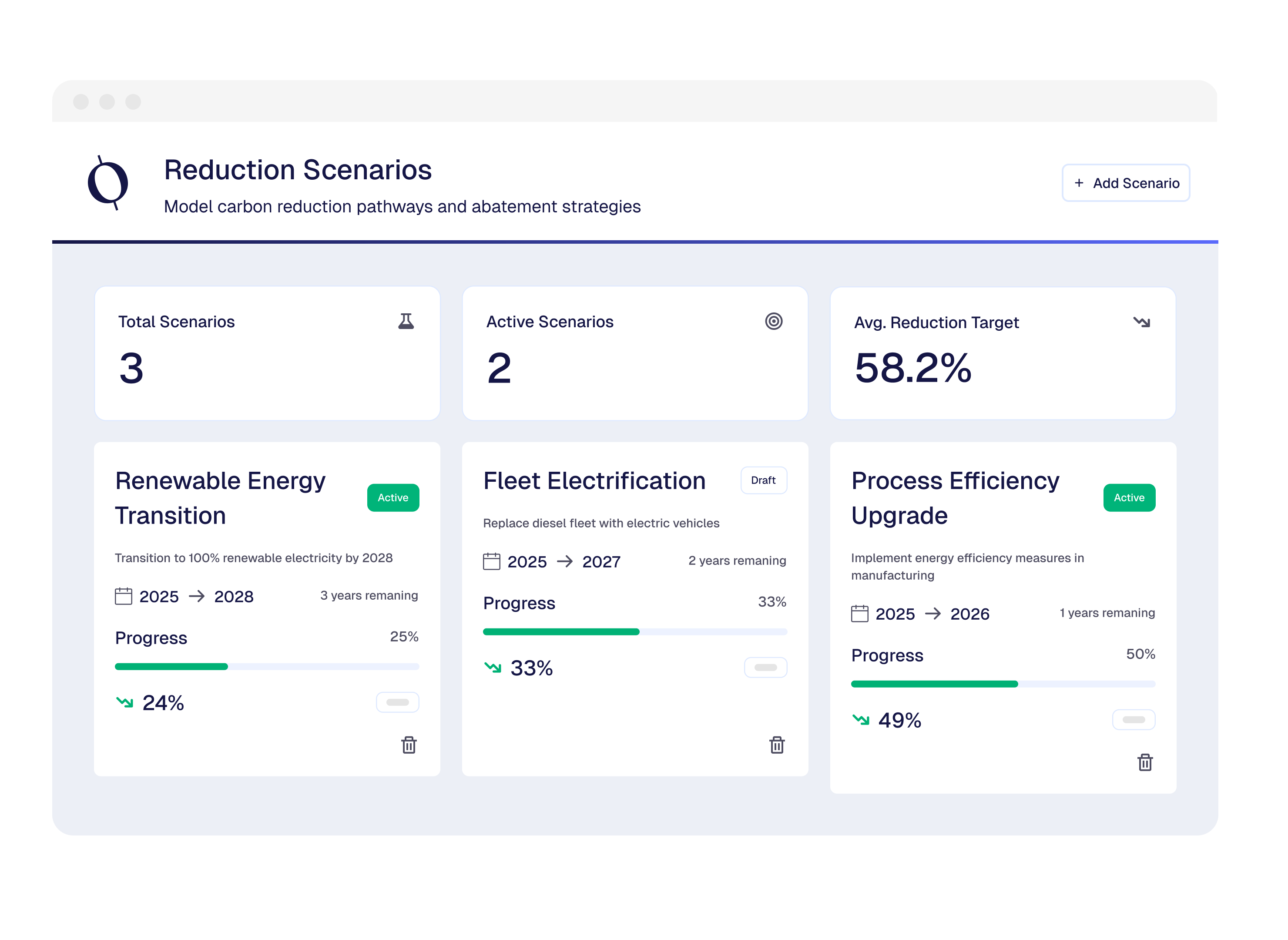
Task: Click the Process Efficiency Upgrade progress bar
Action: [1003, 684]
